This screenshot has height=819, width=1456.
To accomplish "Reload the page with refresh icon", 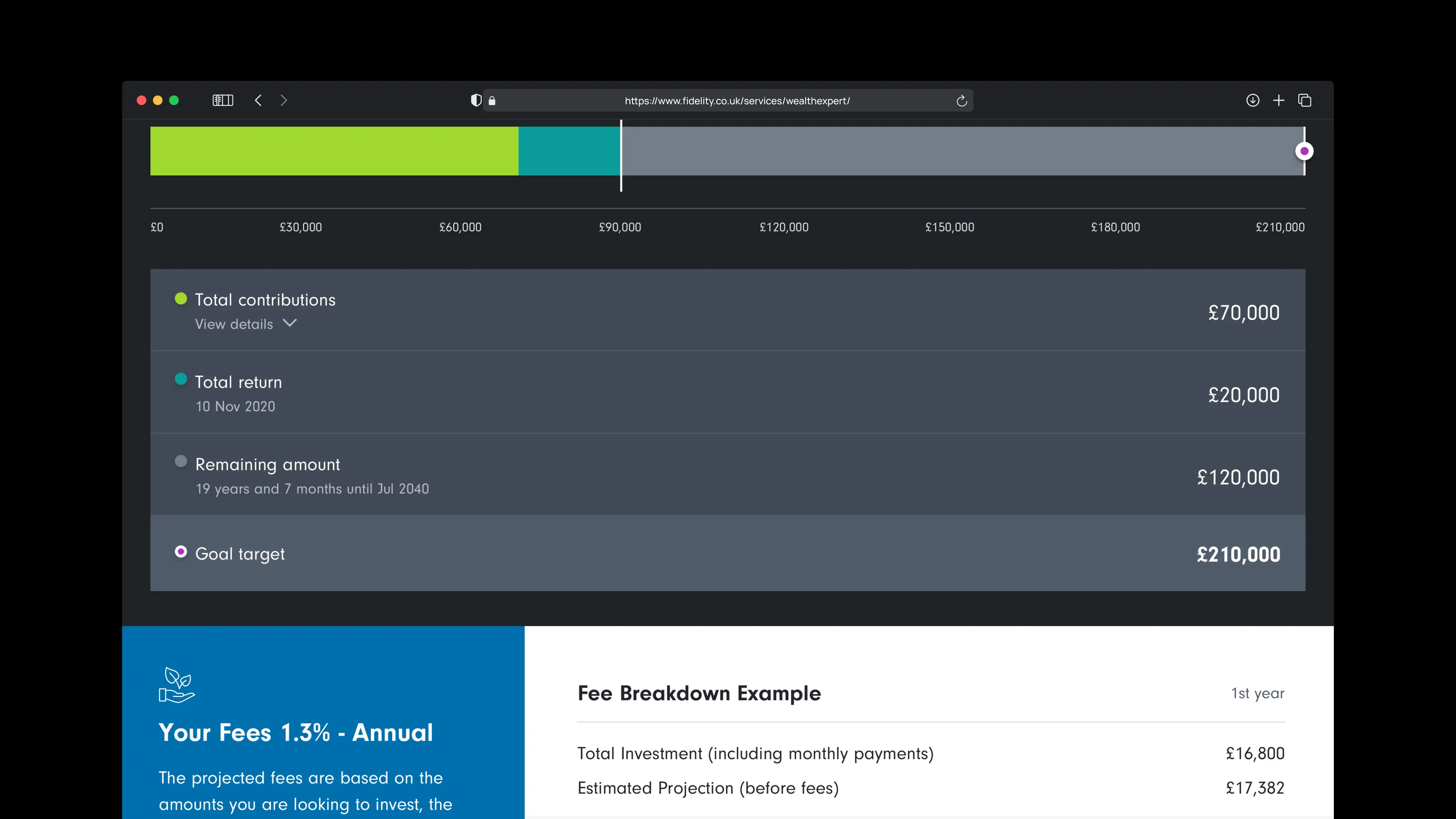I will click(x=961, y=101).
